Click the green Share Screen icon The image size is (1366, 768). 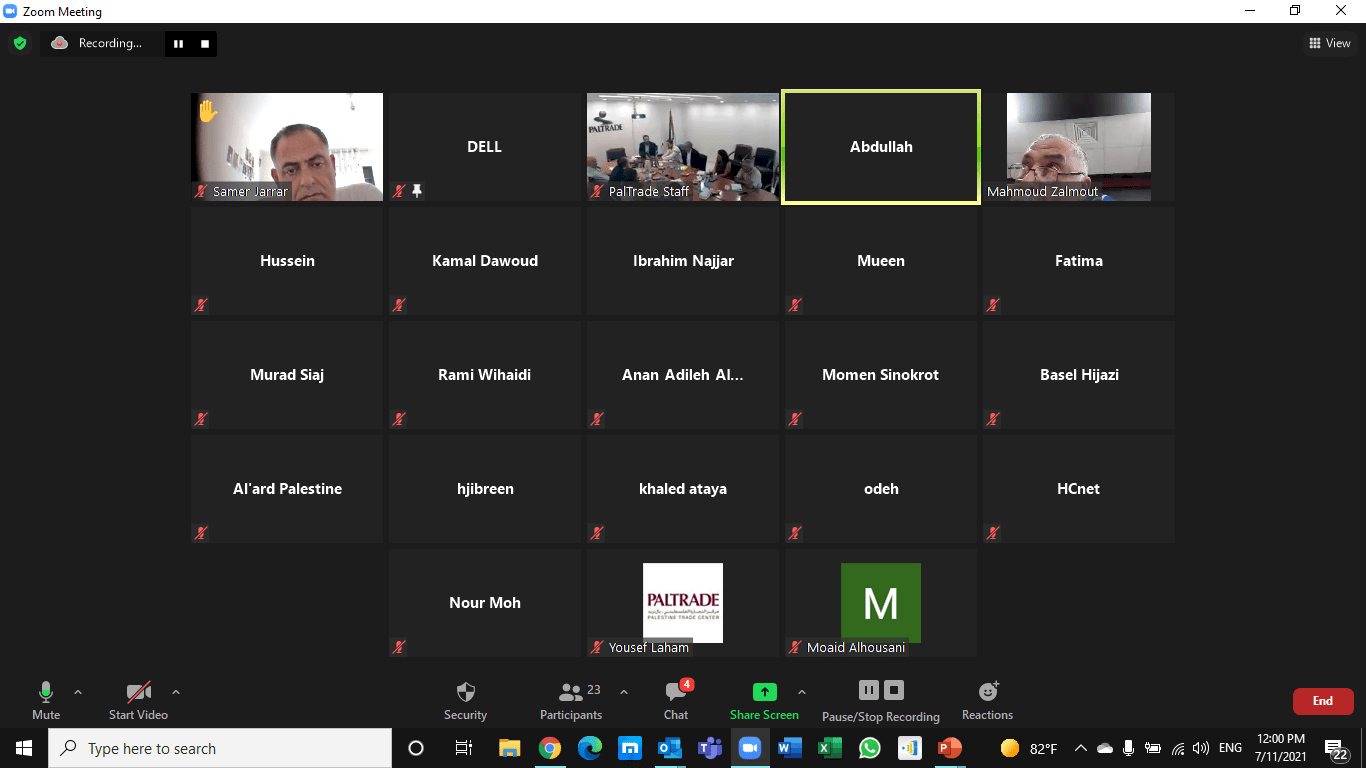pos(764,692)
